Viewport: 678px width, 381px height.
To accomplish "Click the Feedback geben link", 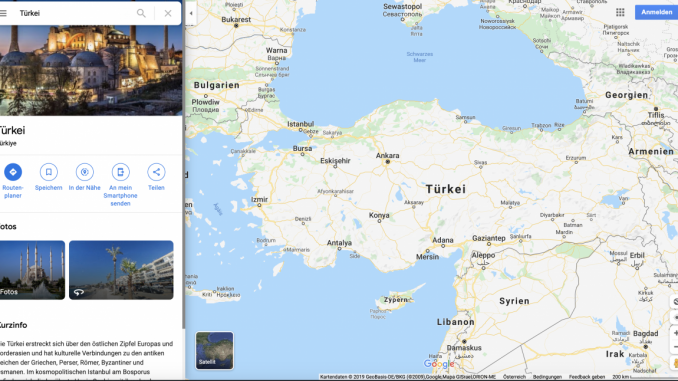I will (587, 377).
